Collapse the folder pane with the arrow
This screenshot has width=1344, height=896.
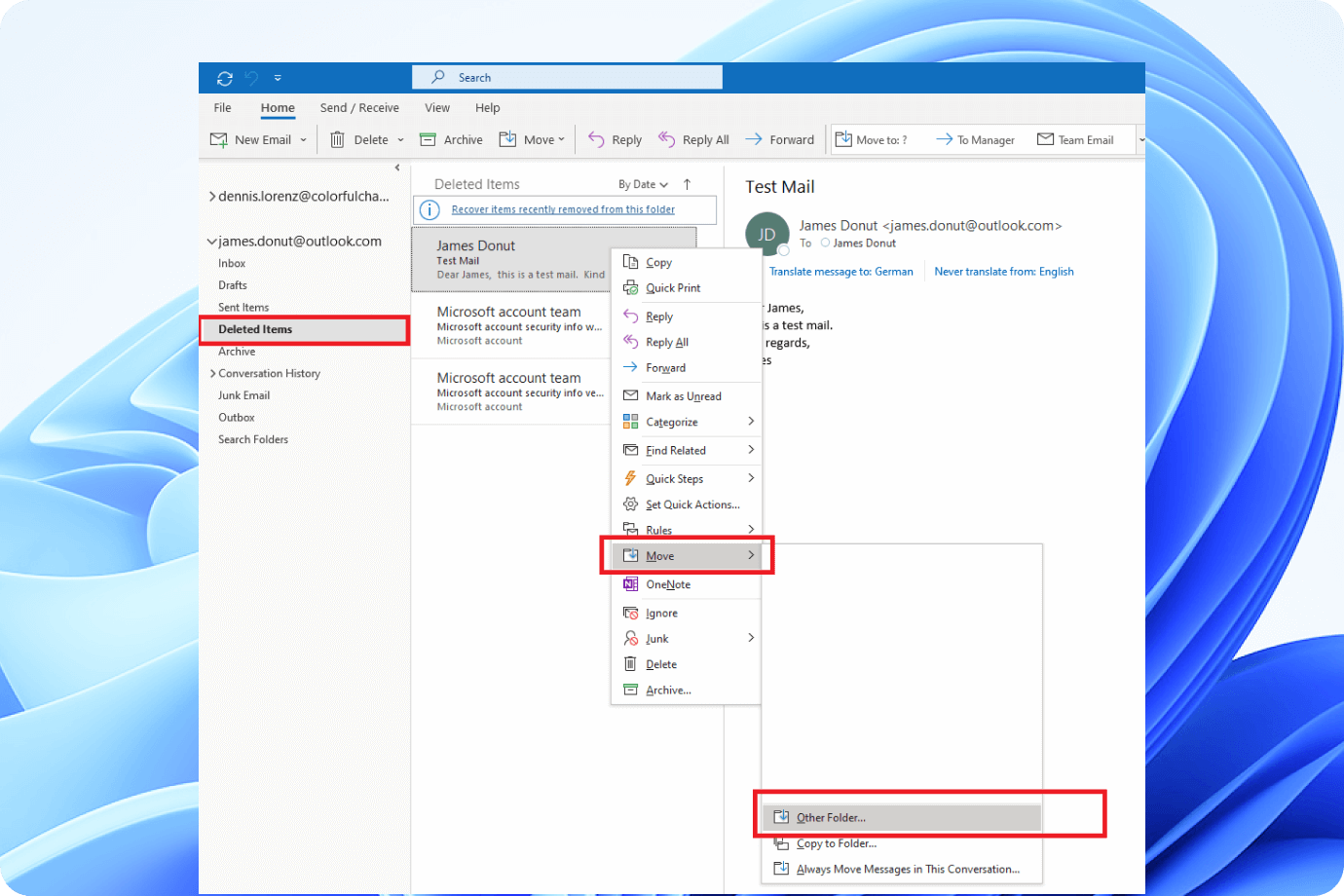[x=397, y=168]
